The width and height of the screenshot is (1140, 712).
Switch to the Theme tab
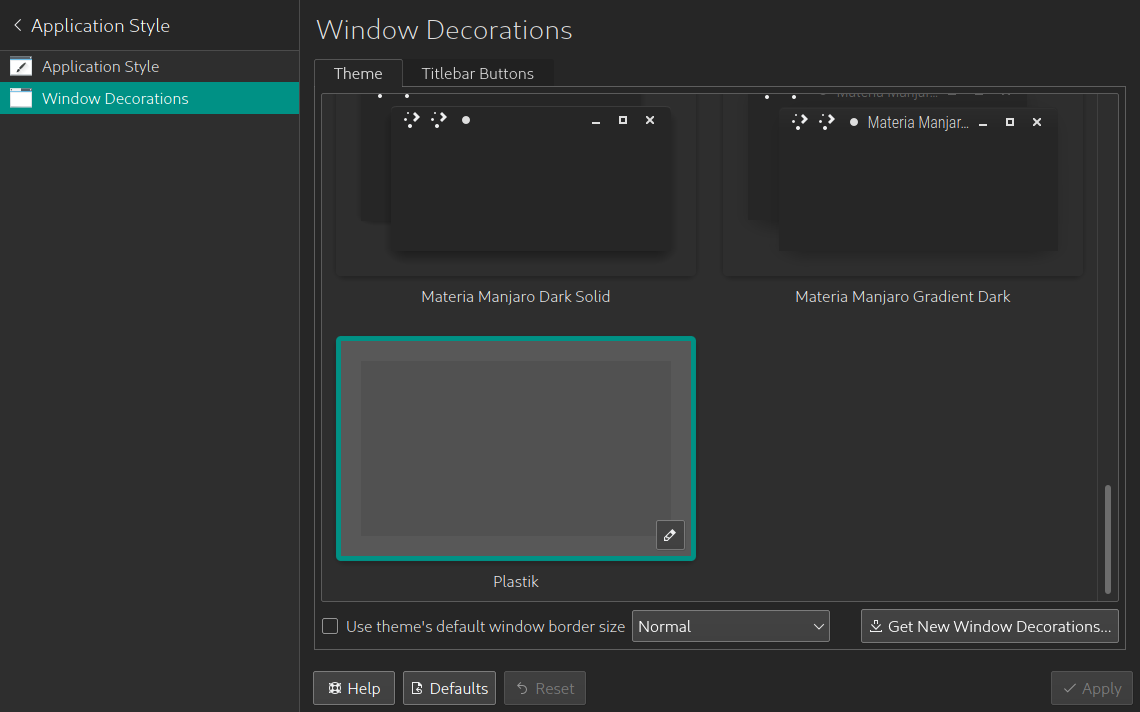click(x=358, y=73)
